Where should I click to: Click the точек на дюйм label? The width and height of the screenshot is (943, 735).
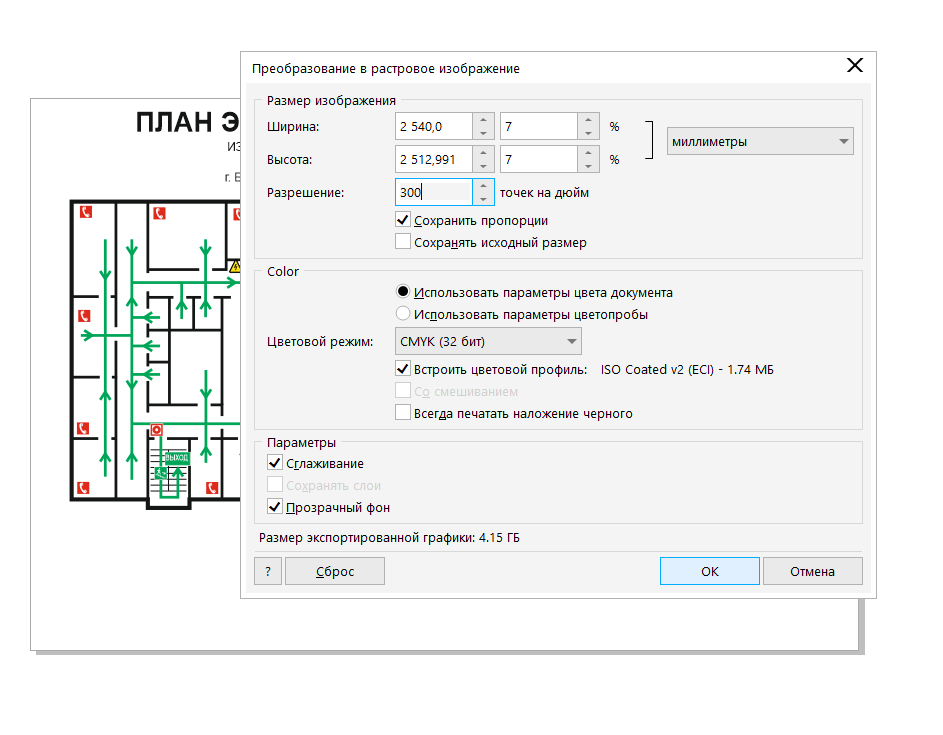[544, 193]
